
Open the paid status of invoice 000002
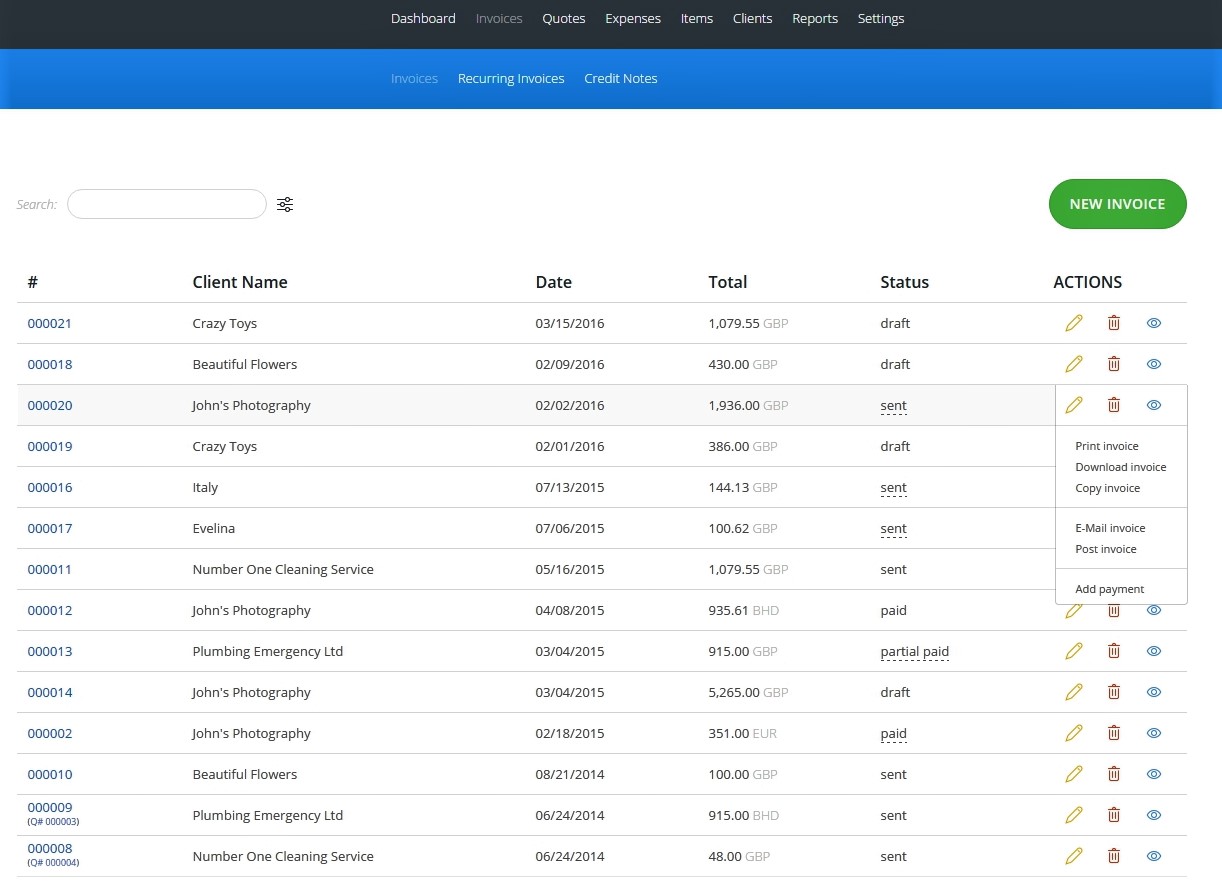click(894, 734)
